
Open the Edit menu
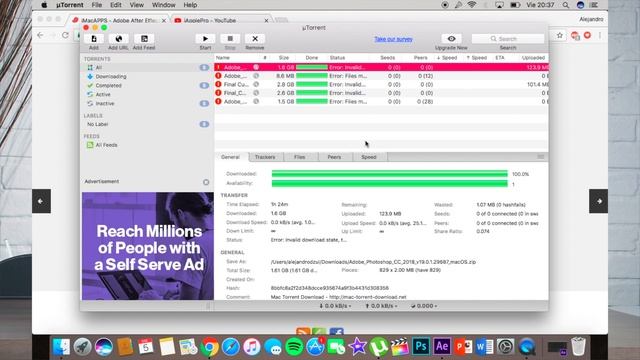click(116, 5)
